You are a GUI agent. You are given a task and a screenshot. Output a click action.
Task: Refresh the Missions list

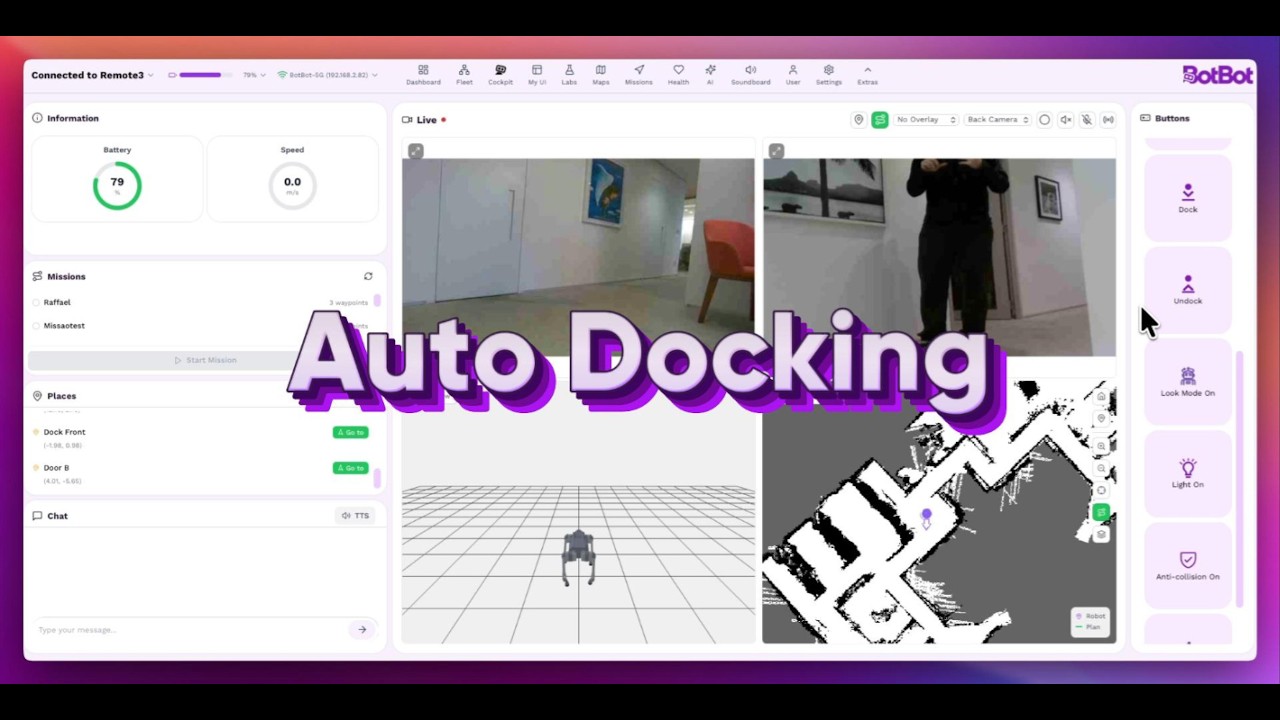point(368,276)
